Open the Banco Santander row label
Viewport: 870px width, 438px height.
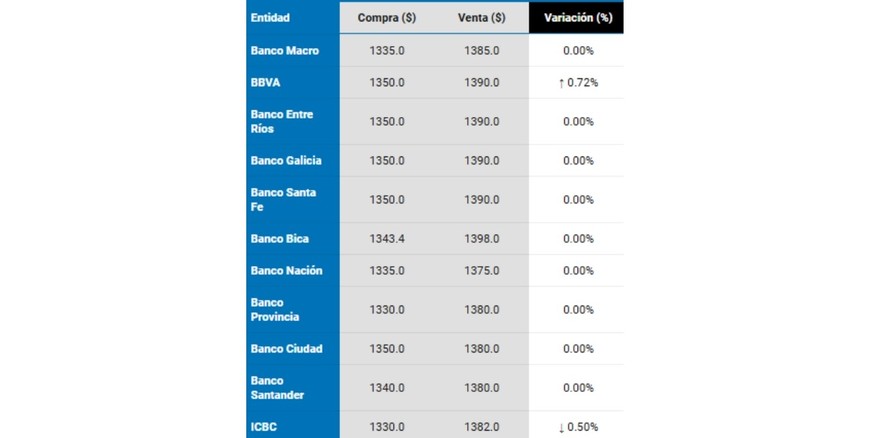pos(278,387)
